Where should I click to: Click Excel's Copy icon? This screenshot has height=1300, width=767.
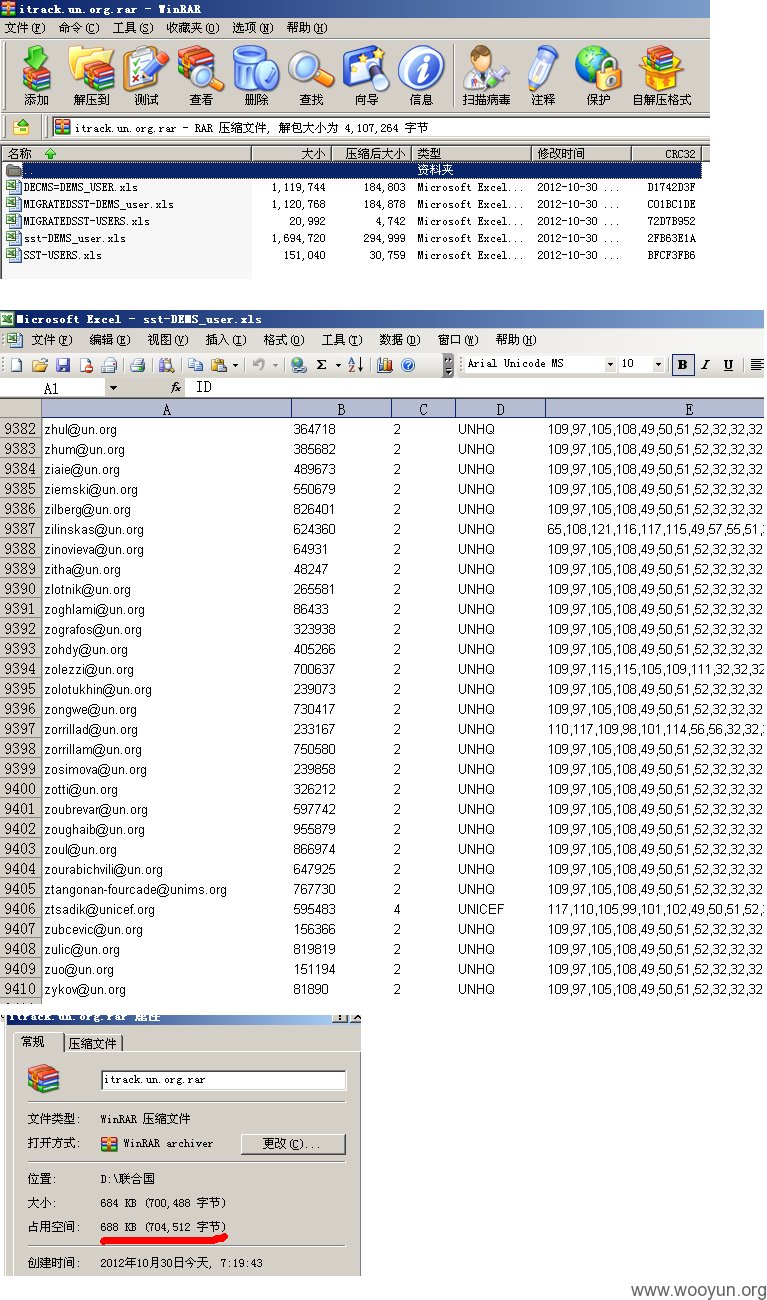[x=196, y=365]
